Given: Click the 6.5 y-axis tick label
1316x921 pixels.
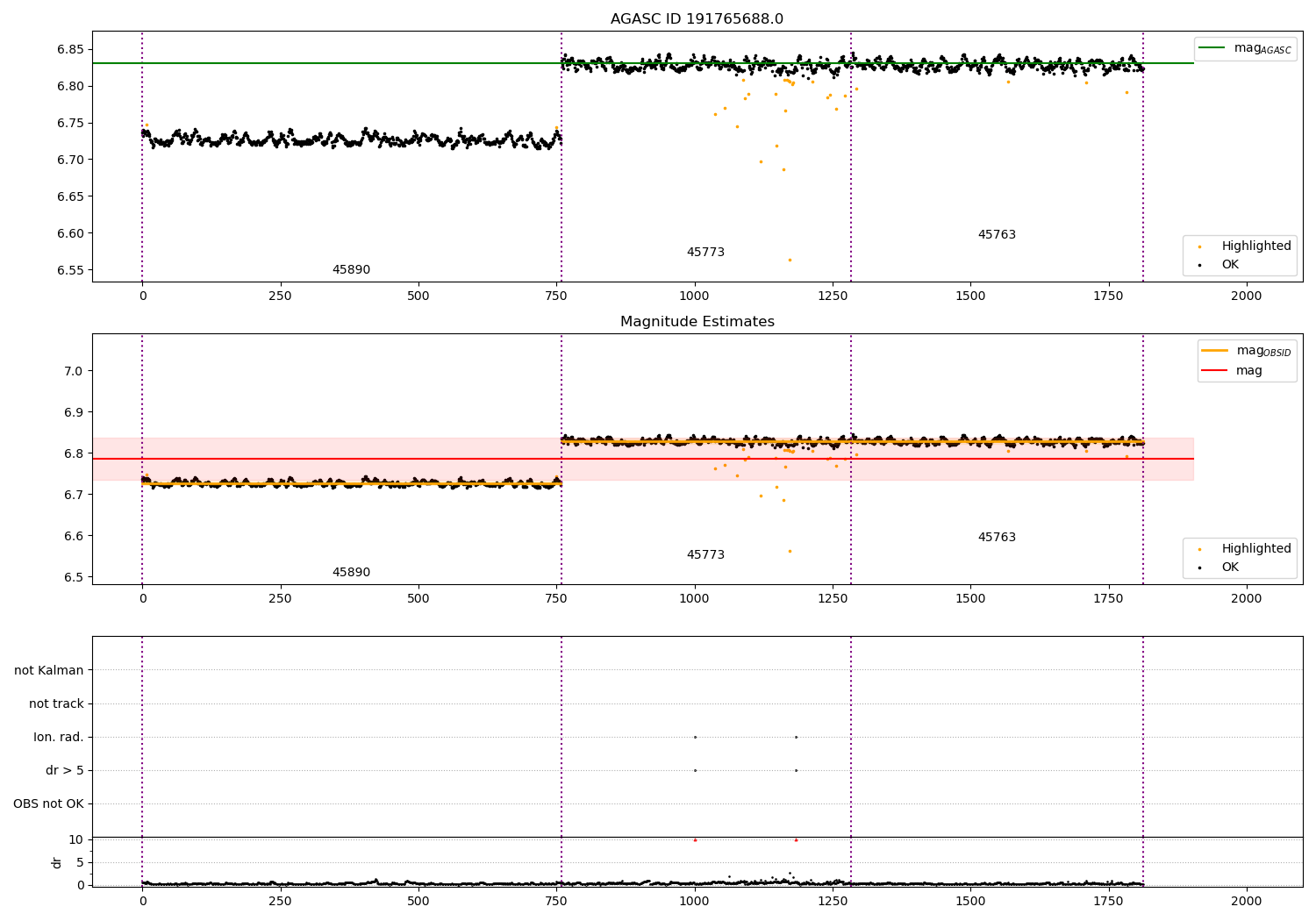Looking at the screenshot, I should pos(75,577).
